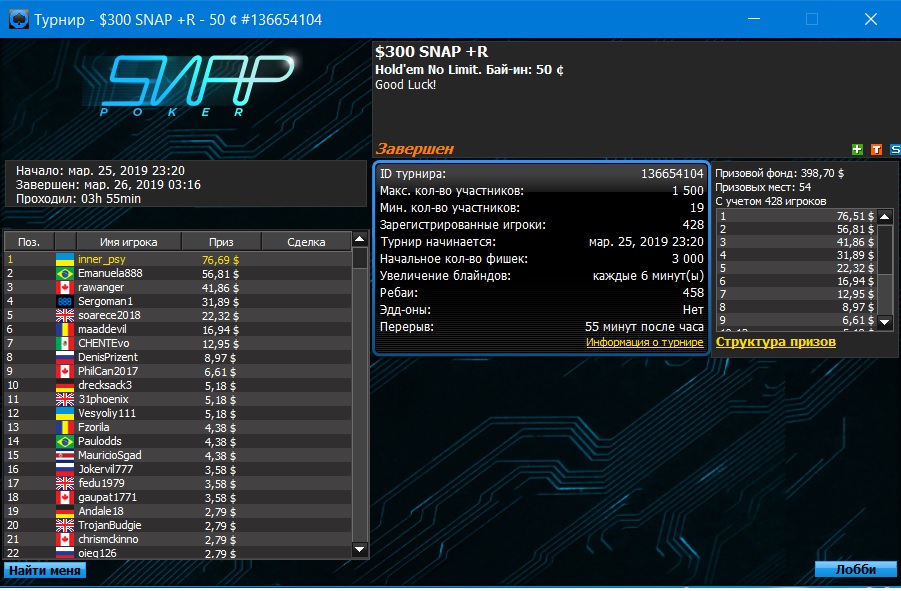
Task: Click the blue S icon
Action: [x=895, y=149]
